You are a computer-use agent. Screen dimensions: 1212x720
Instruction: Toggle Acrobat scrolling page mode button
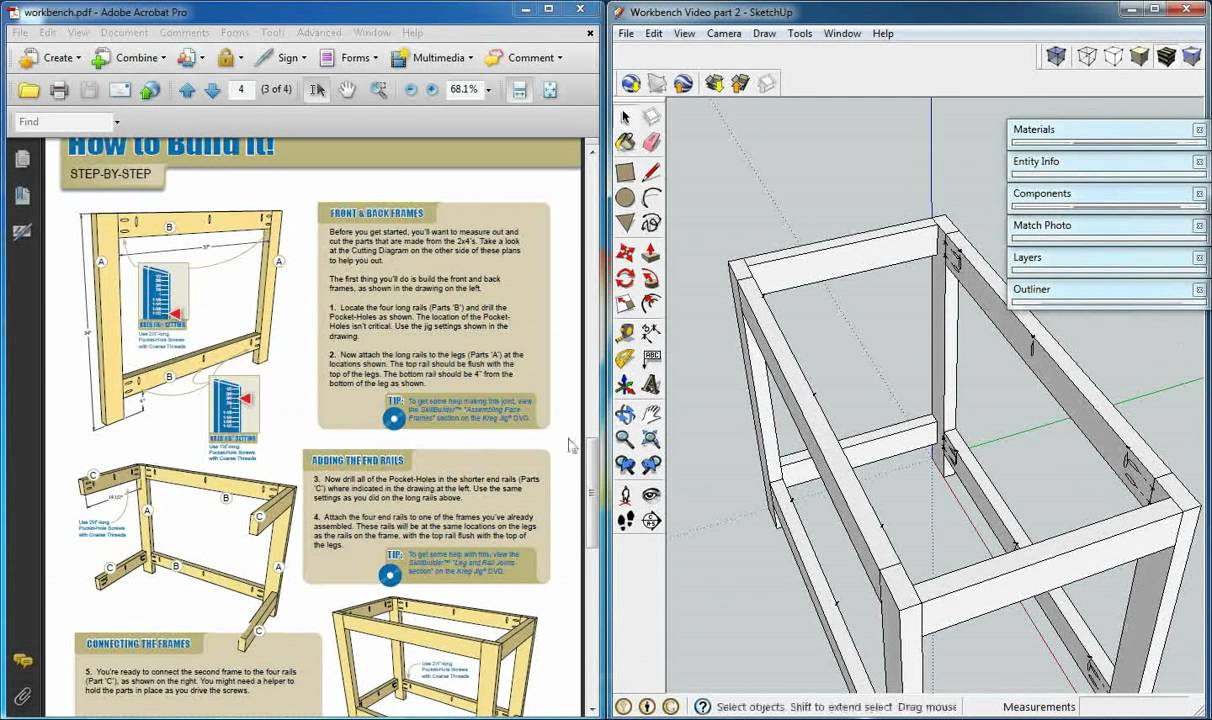519,90
